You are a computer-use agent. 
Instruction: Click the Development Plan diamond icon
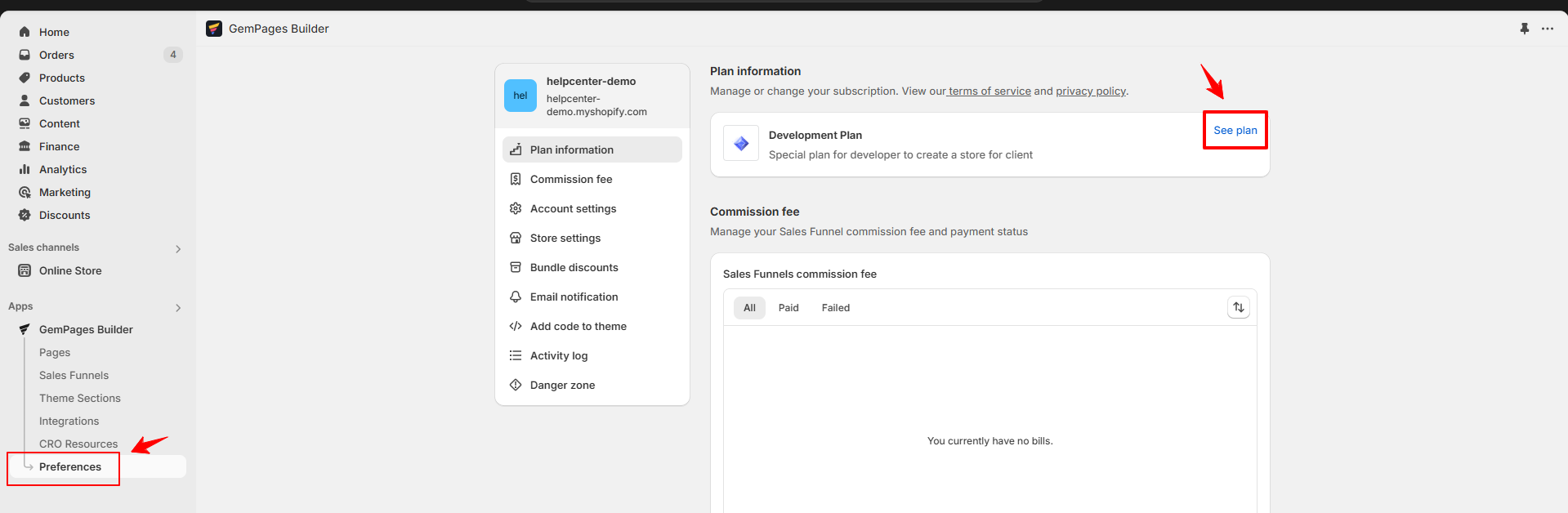pyautogui.click(x=741, y=144)
